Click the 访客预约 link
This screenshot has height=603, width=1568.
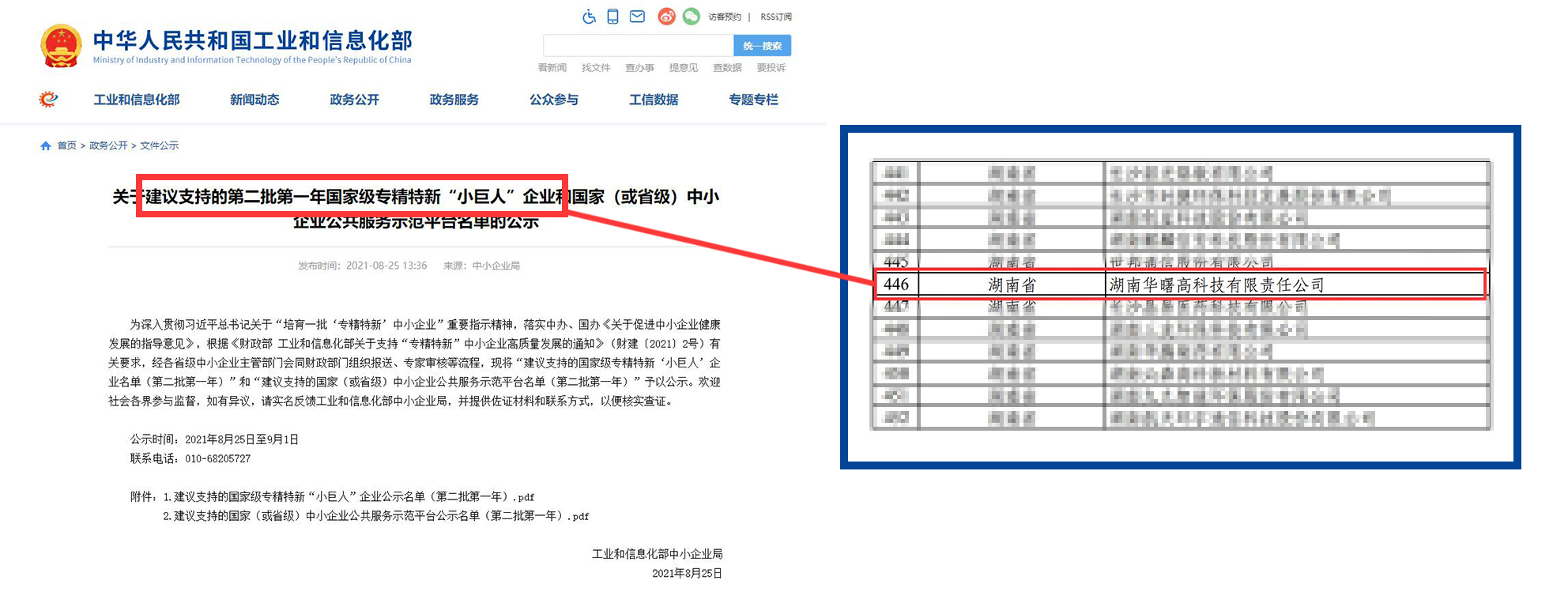click(724, 17)
